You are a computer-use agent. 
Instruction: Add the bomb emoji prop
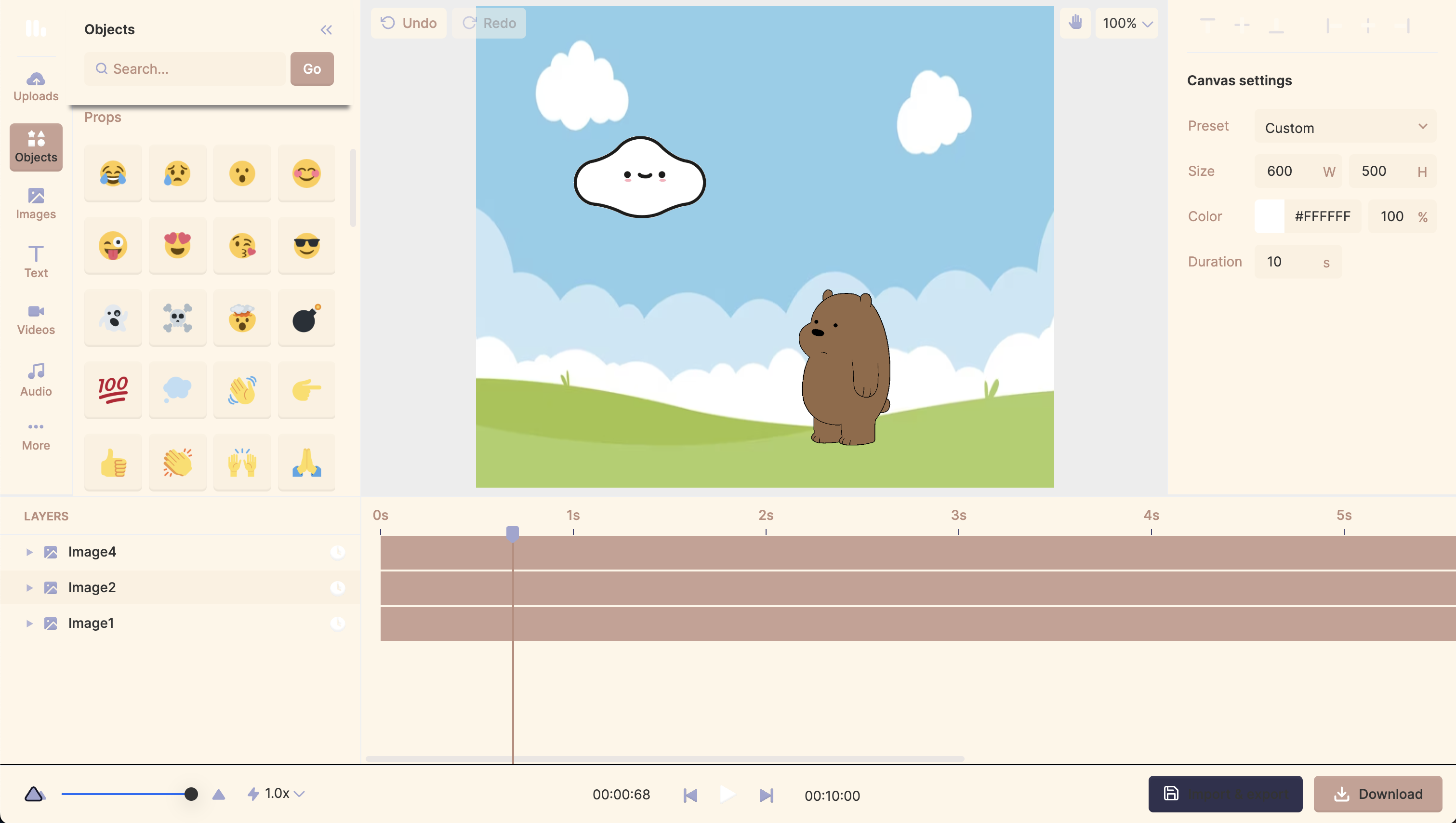pos(306,318)
